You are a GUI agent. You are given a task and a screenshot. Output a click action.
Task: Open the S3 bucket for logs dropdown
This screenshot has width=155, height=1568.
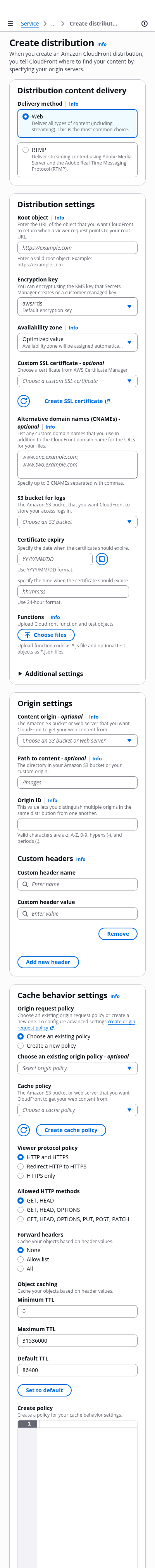click(x=77, y=522)
